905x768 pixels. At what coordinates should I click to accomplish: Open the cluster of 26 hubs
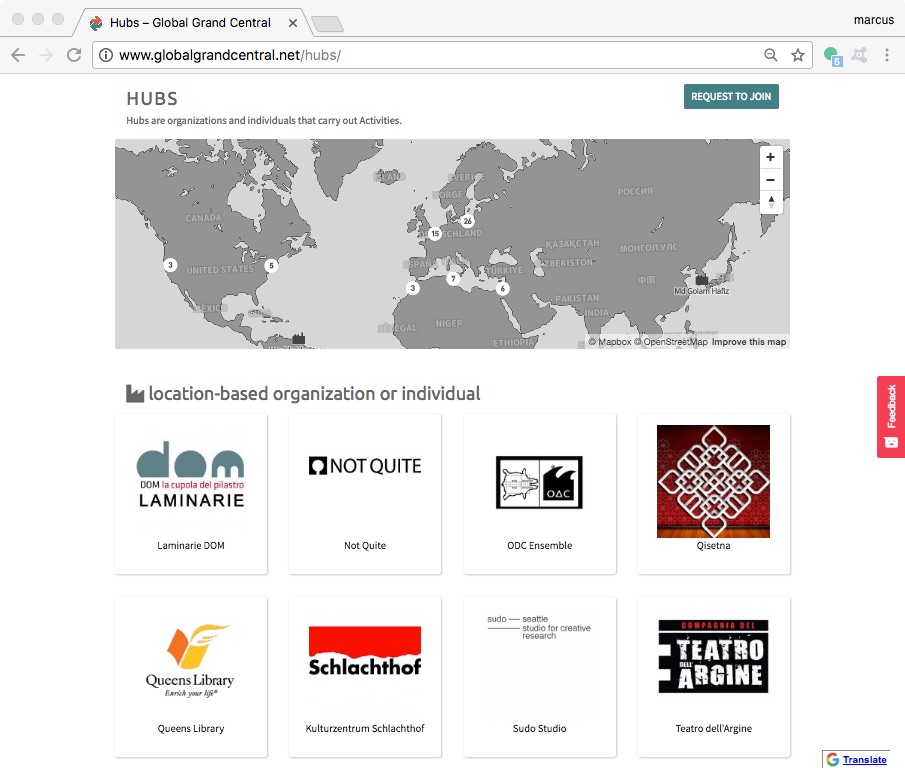(x=468, y=221)
